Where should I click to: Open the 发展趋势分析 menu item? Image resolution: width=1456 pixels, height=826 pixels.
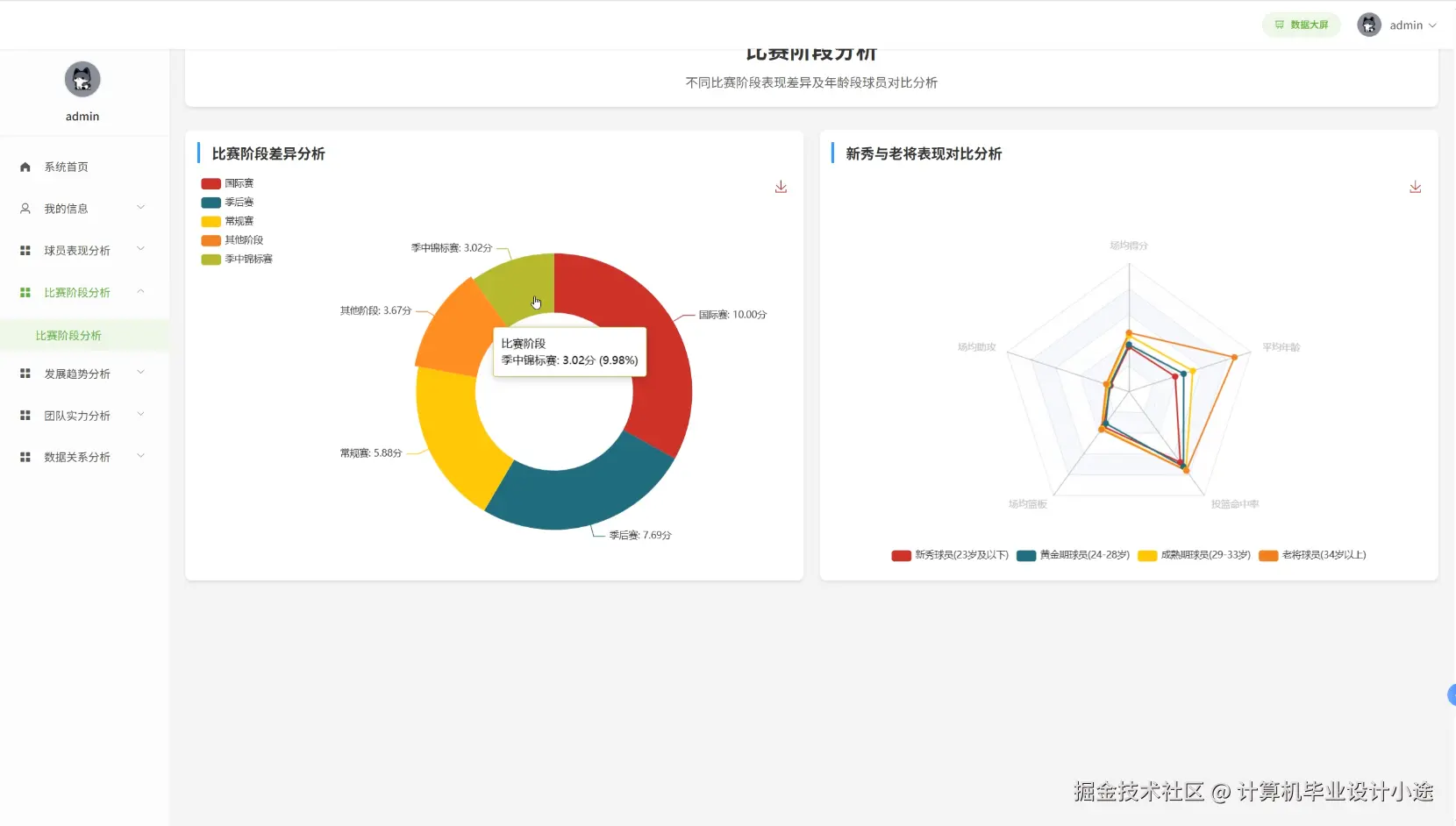(x=76, y=373)
